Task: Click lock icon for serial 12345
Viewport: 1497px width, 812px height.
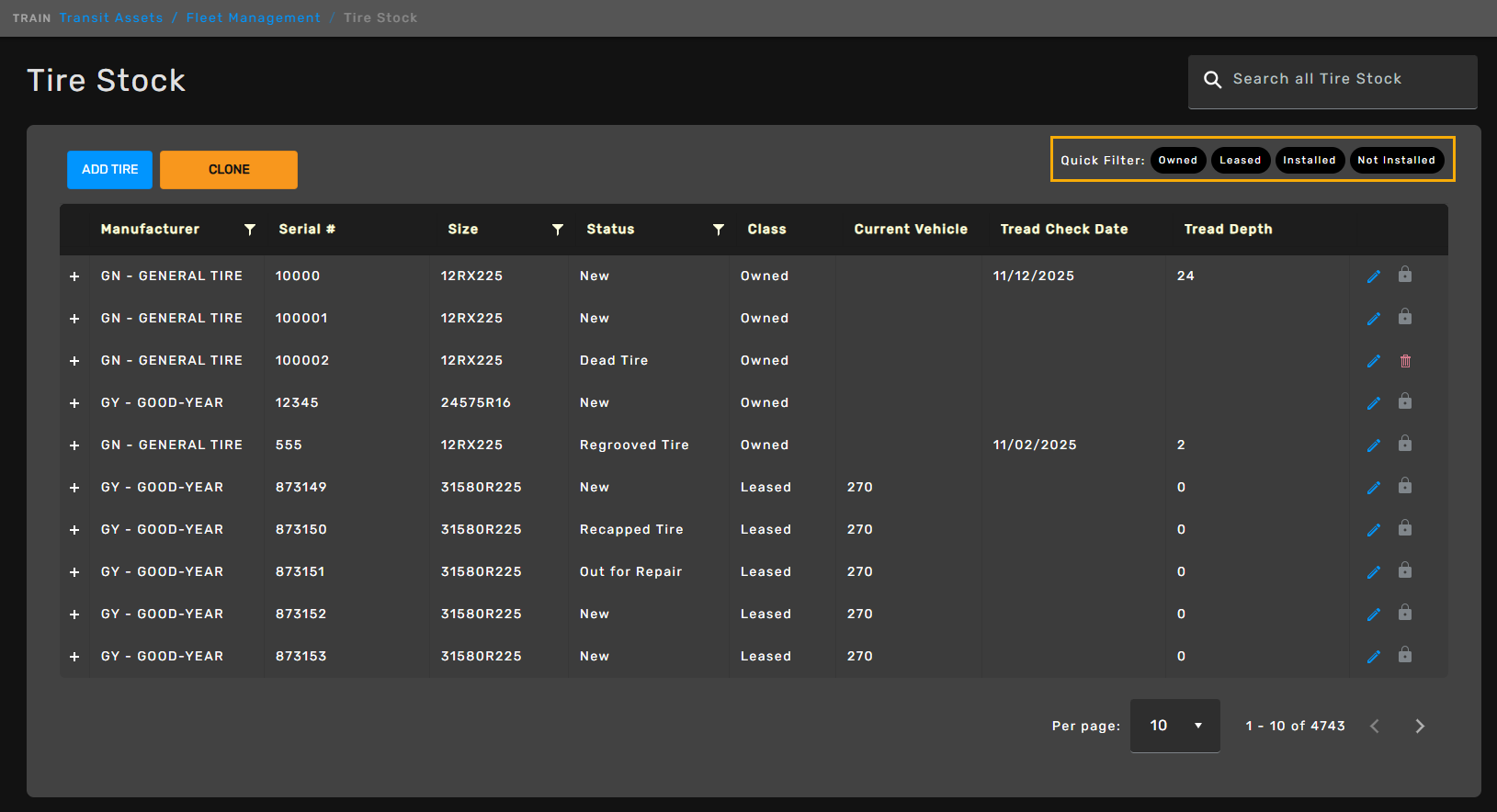Action: [1404, 402]
